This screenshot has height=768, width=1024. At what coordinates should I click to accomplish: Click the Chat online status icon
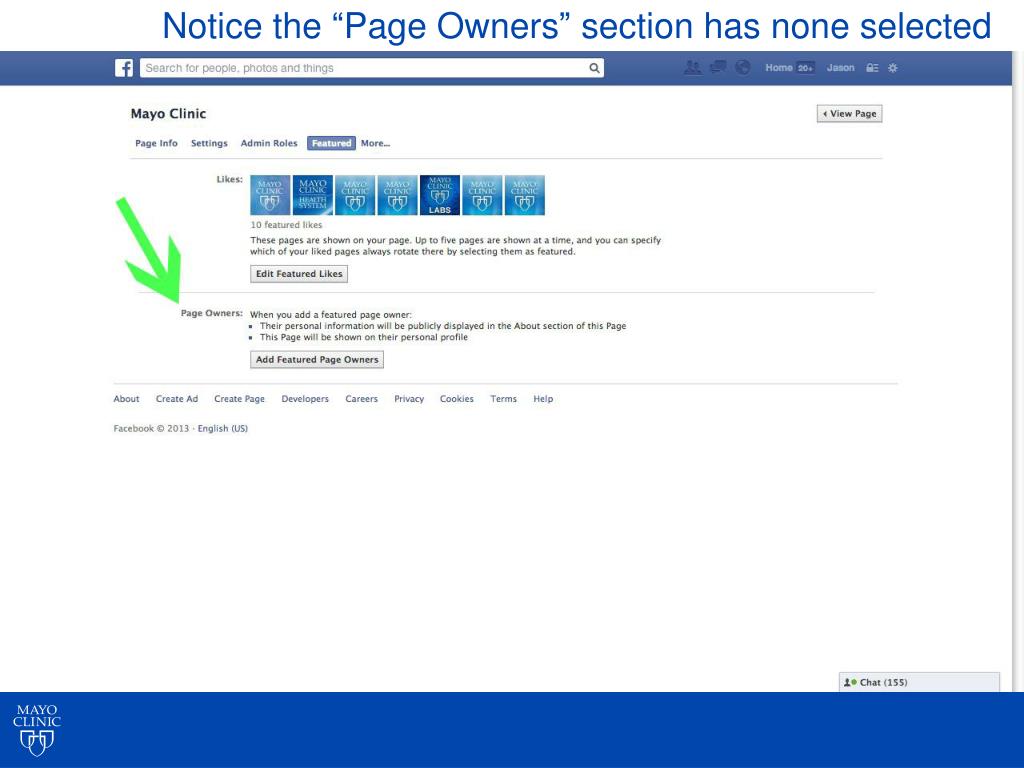(x=850, y=682)
